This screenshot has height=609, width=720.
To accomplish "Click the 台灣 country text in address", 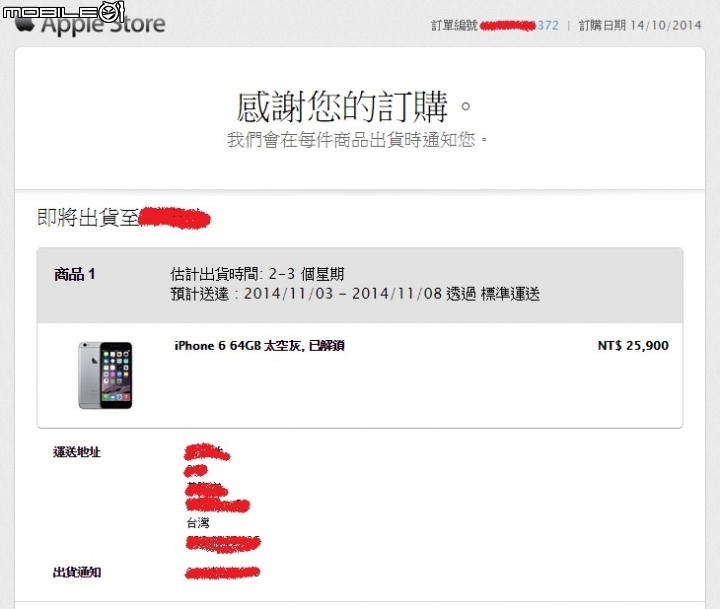I will (198, 523).
